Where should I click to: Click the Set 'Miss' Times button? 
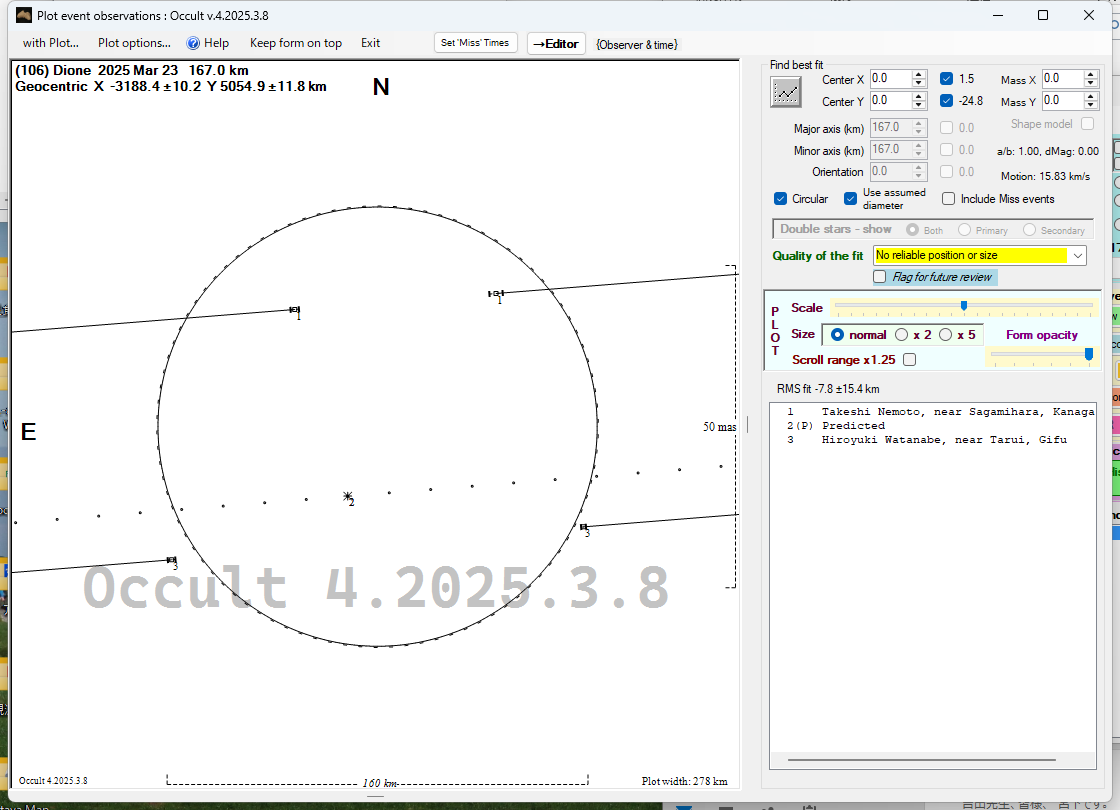click(476, 43)
